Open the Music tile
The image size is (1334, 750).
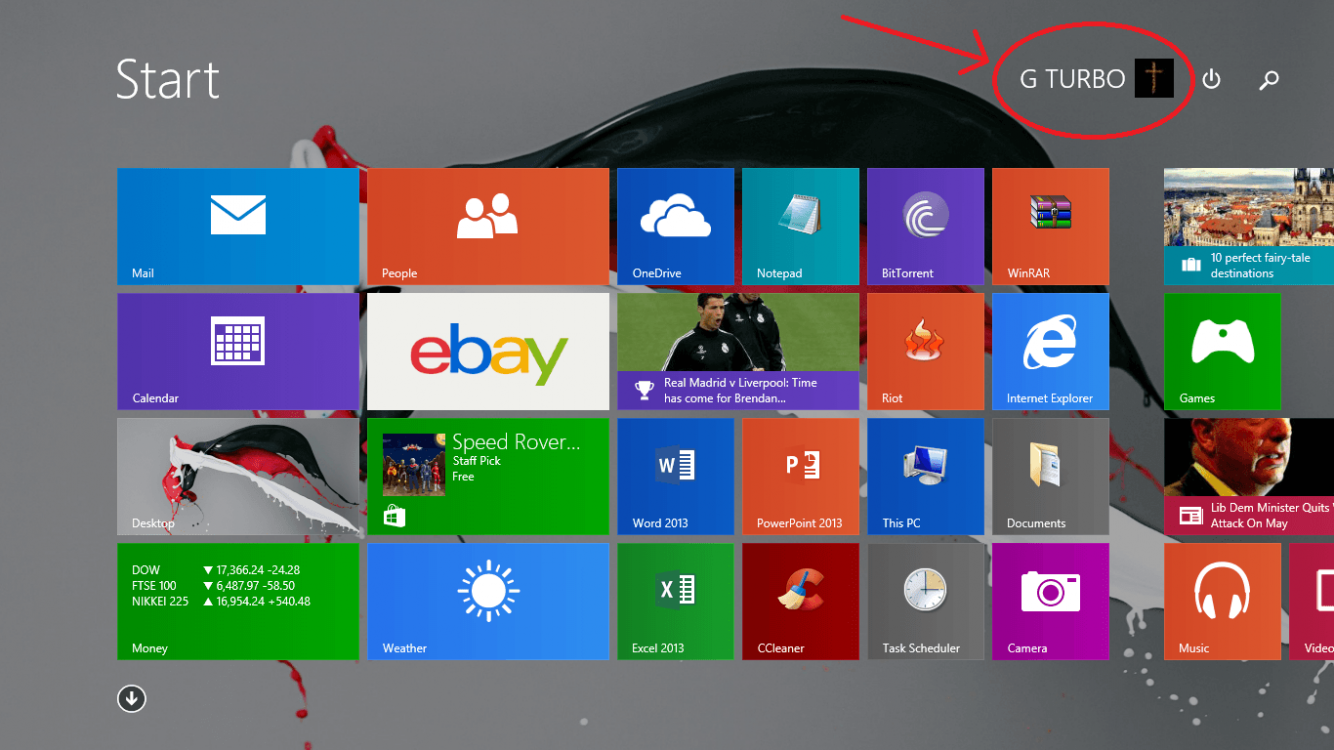tap(1223, 602)
